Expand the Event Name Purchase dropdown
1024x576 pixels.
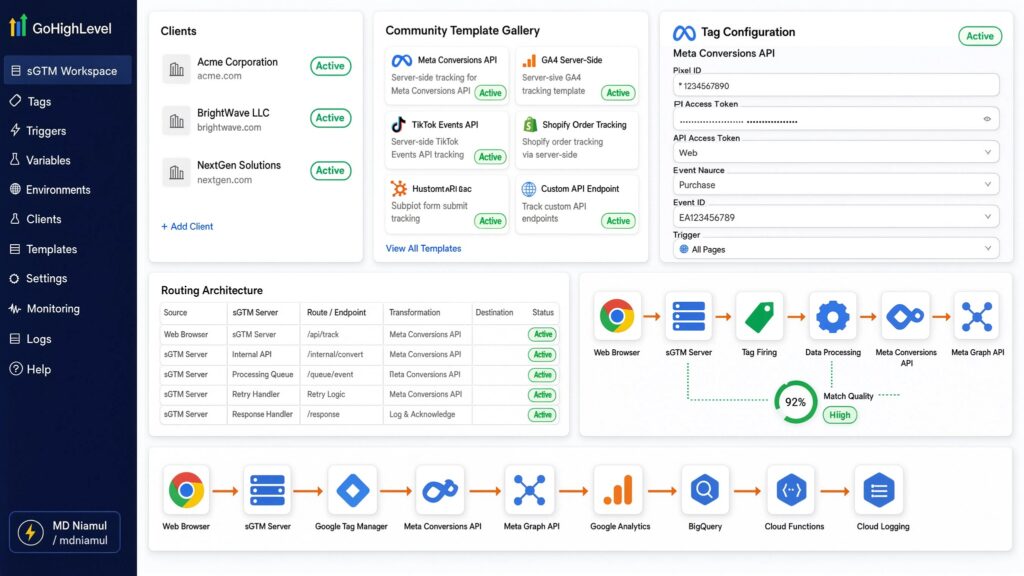(x=836, y=185)
